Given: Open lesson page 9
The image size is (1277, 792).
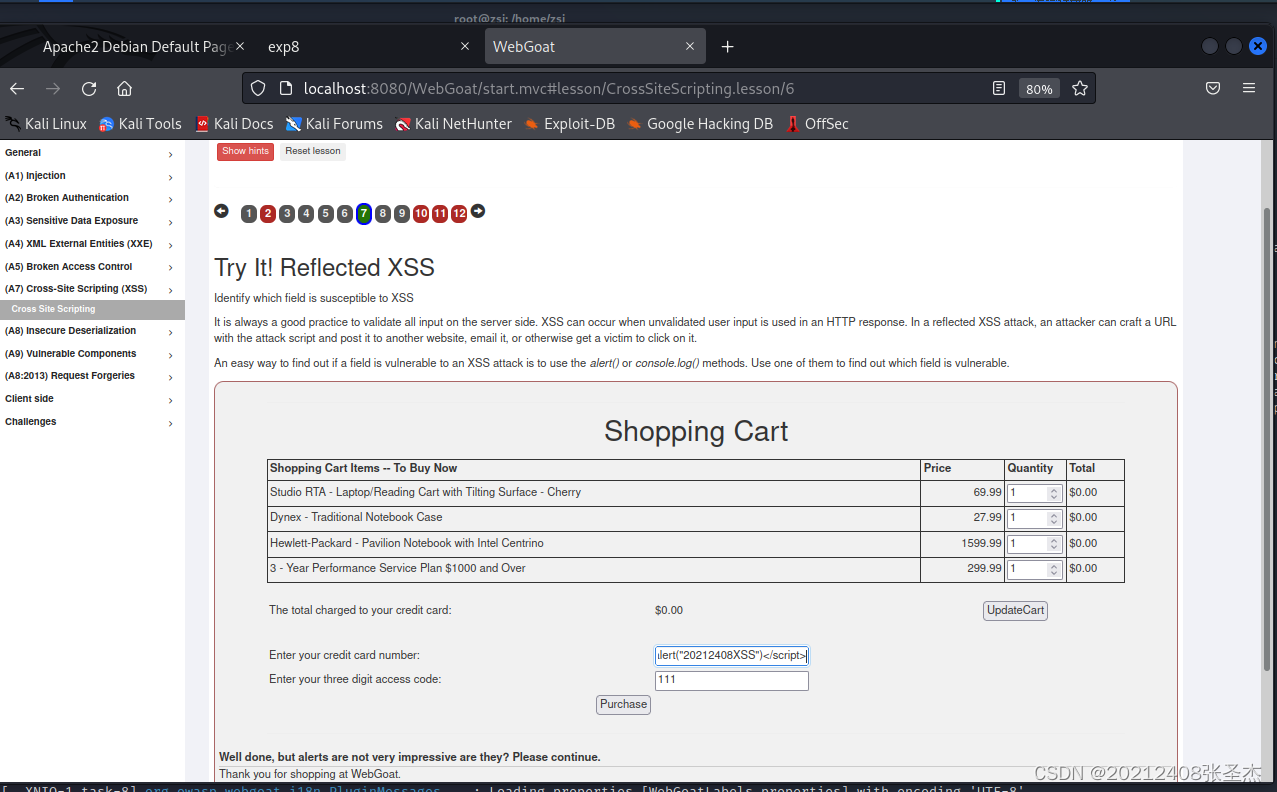Looking at the screenshot, I should click(402, 213).
